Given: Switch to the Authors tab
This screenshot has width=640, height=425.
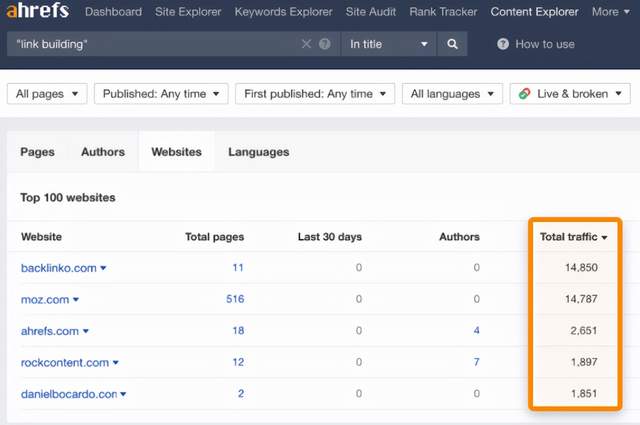Looking at the screenshot, I should pos(103,152).
